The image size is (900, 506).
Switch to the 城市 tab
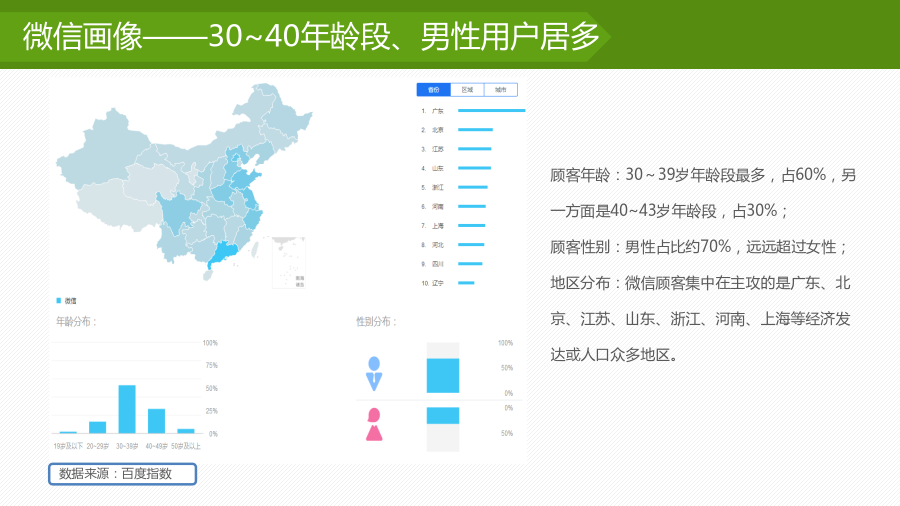501,89
